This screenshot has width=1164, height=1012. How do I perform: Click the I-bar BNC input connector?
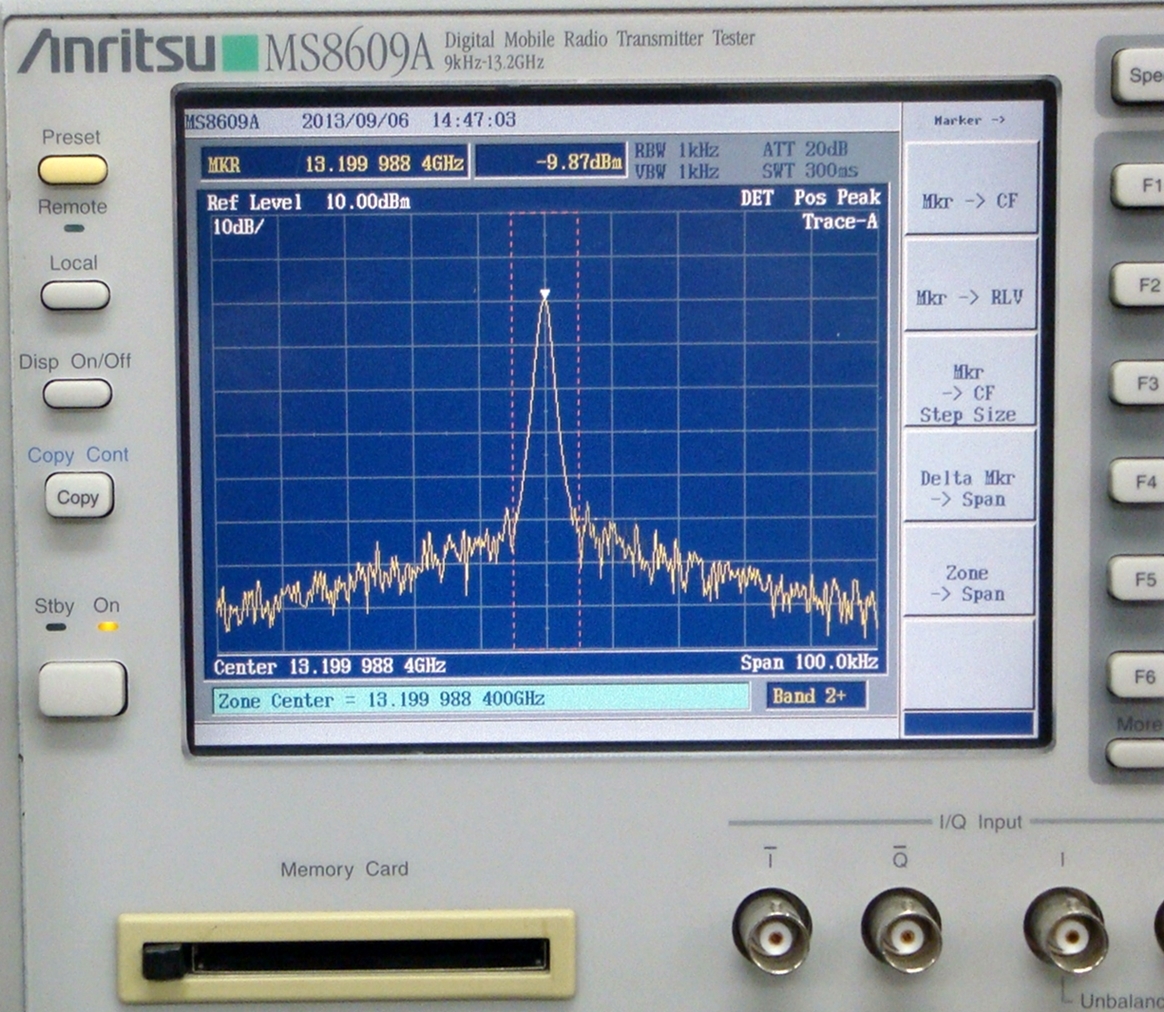pyautogui.click(x=772, y=930)
